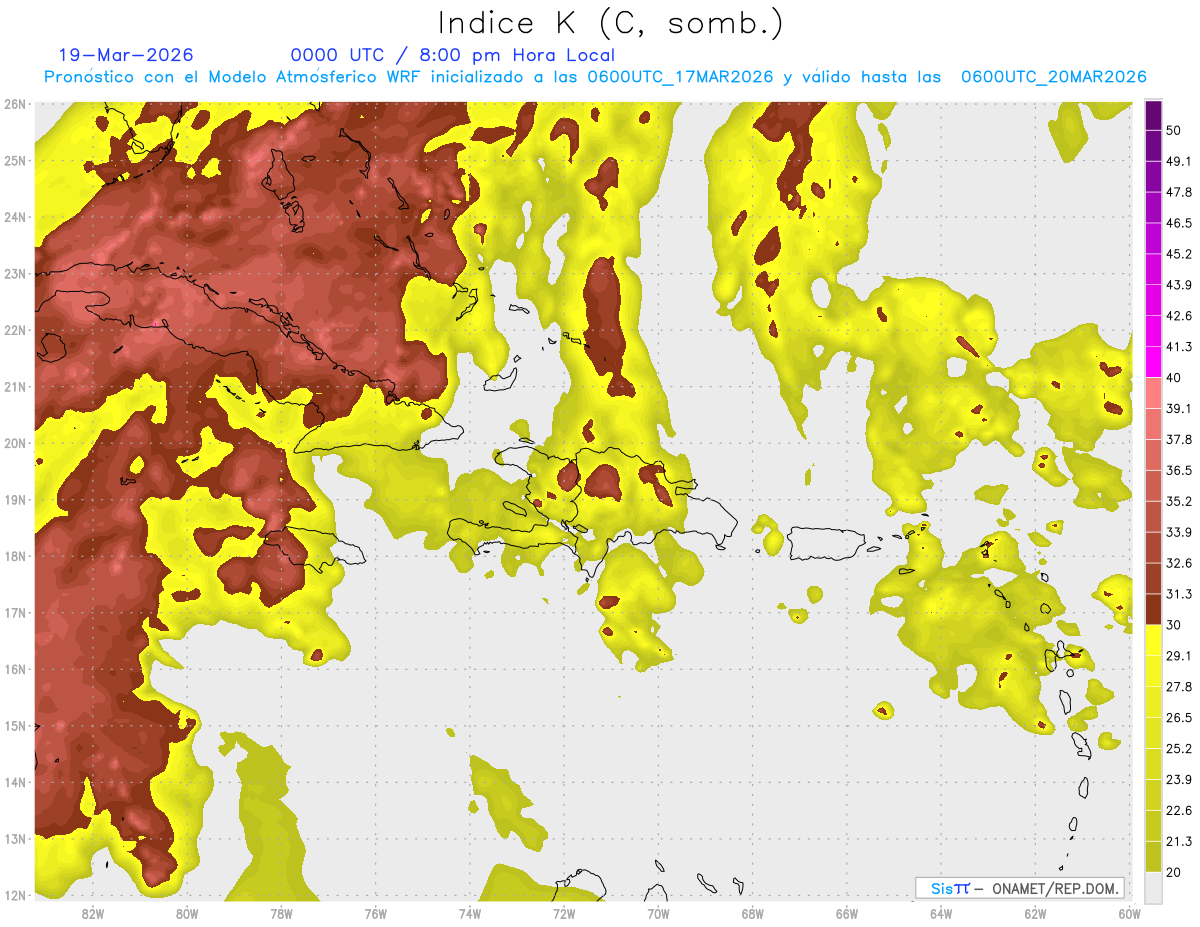Click the yellow colorbar segment between 30 and 29.1

pos(1153,640)
